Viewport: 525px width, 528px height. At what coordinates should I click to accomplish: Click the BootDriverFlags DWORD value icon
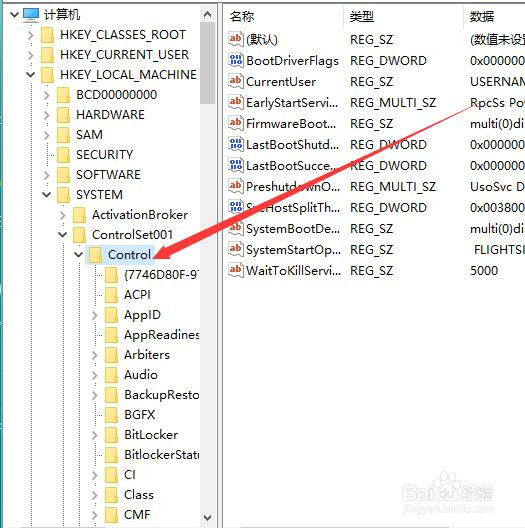(235, 60)
